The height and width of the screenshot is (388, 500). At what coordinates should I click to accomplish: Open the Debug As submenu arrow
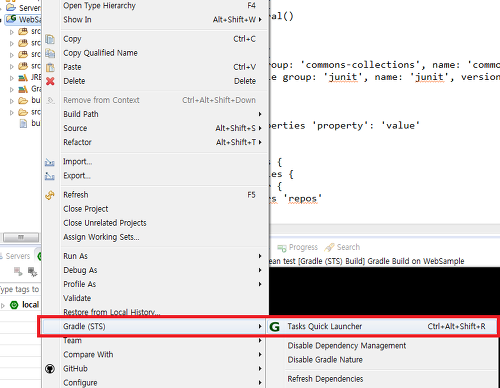tap(260, 270)
